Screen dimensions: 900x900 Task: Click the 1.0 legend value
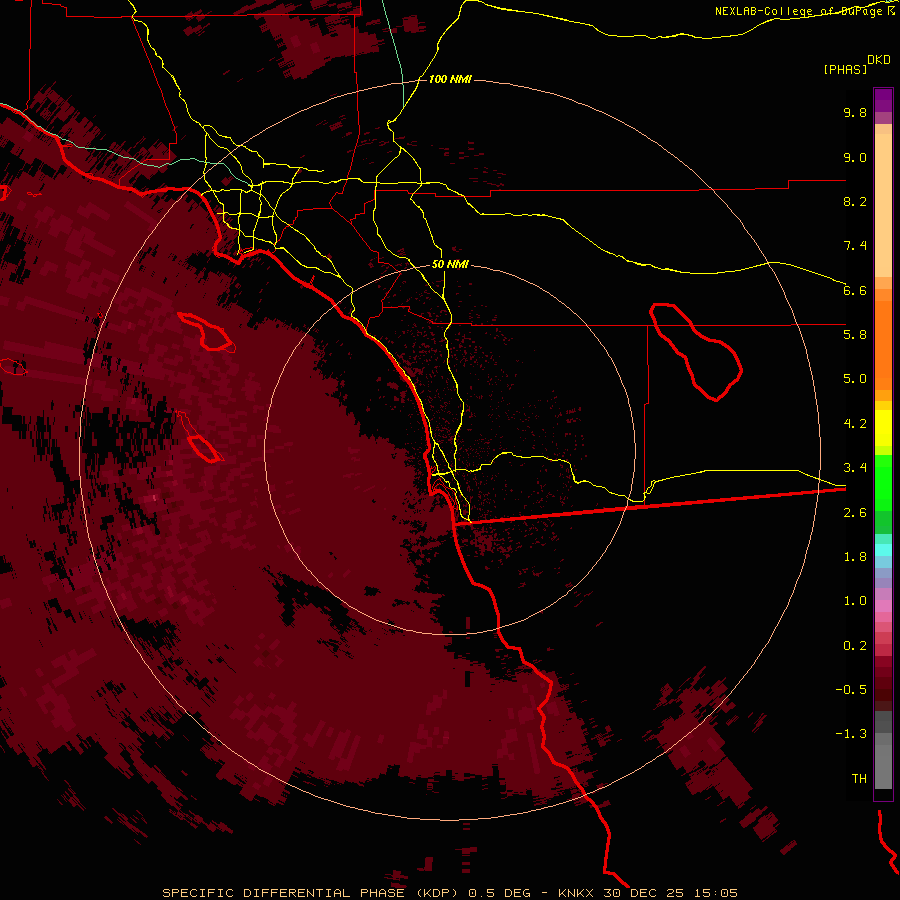pyautogui.click(x=855, y=601)
